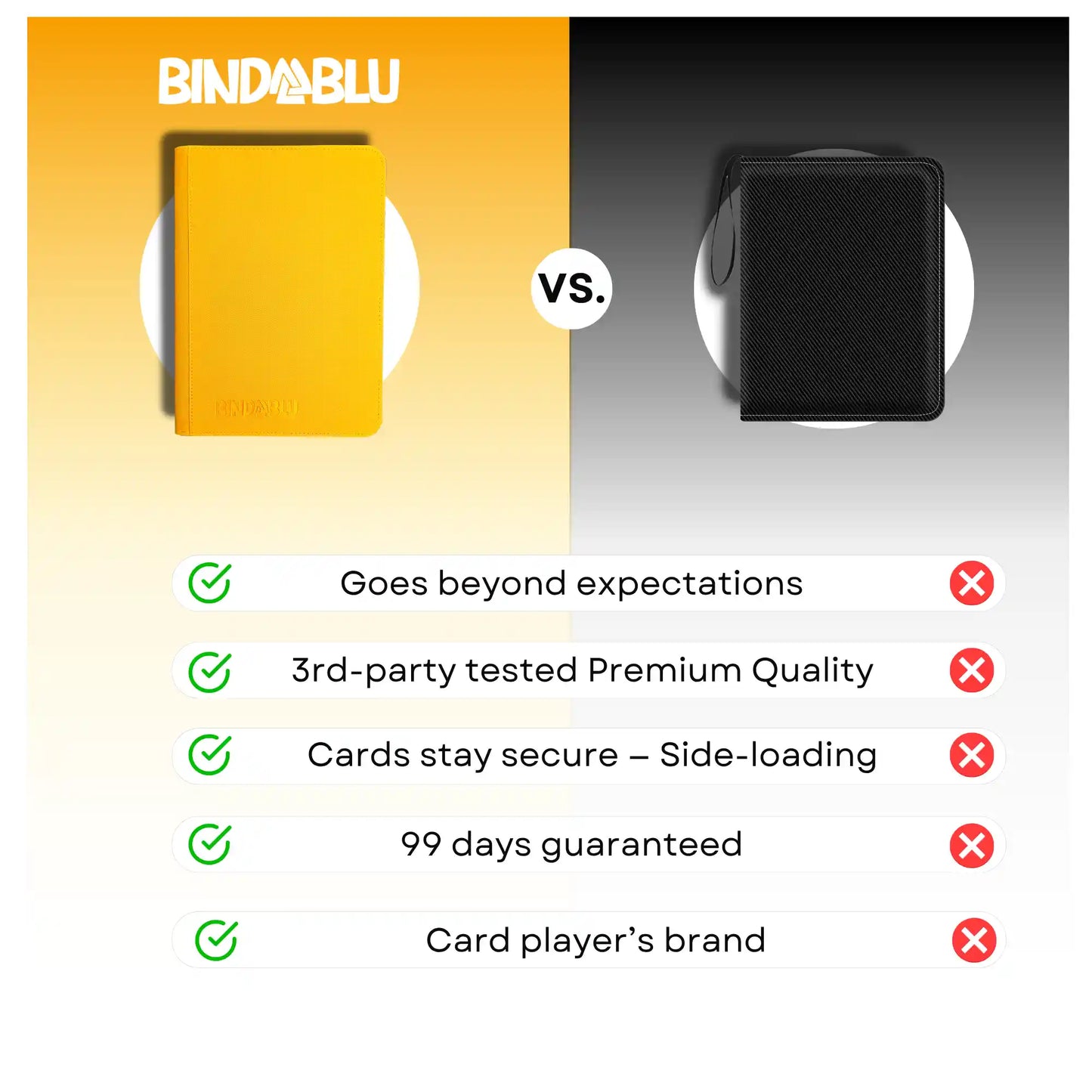Click embossed BINDABLU logo on yellow binder

pos(257,409)
